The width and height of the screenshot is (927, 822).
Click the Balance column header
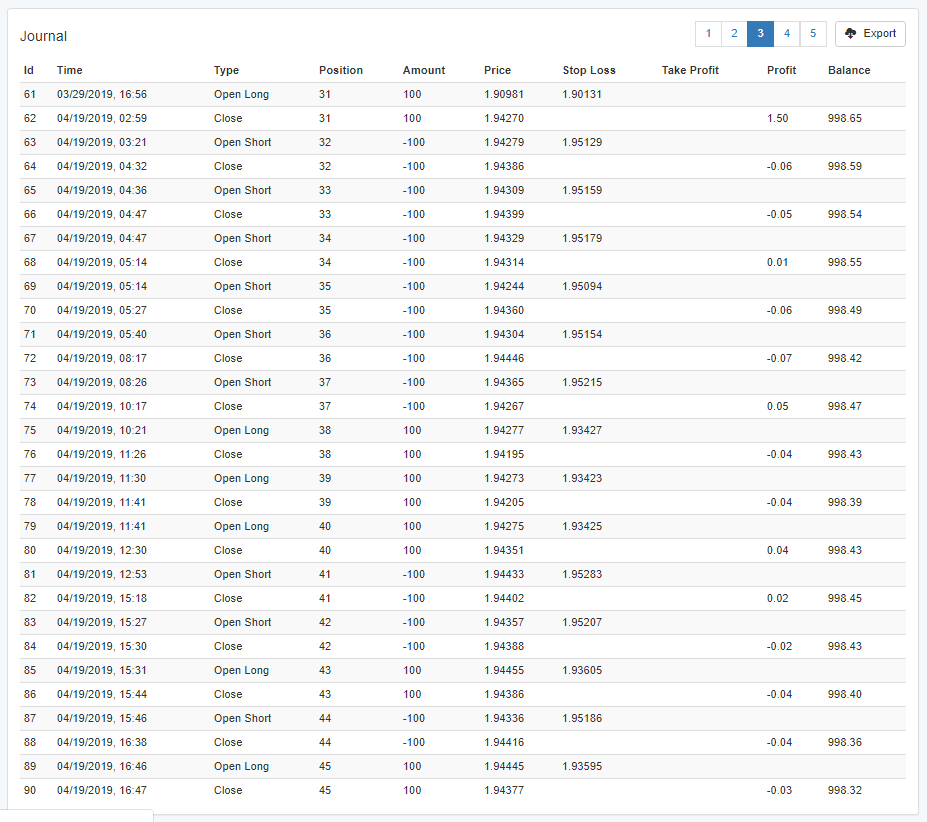pos(849,70)
